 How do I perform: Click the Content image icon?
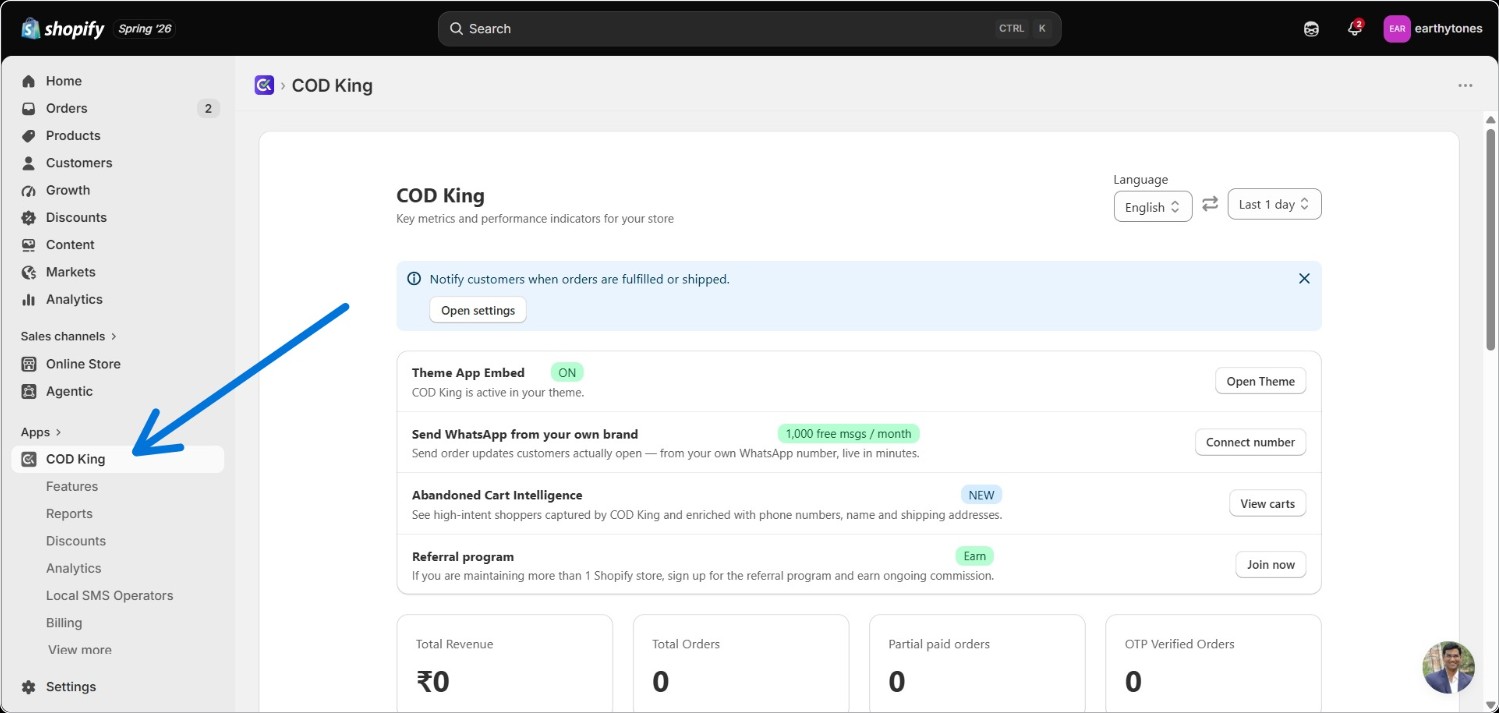(x=28, y=244)
